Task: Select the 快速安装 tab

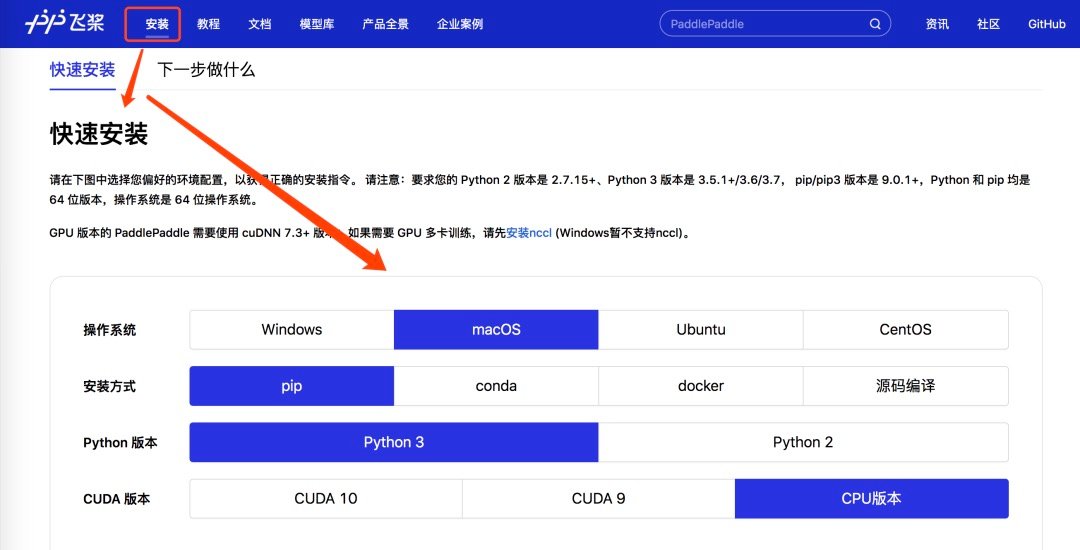Action: click(83, 70)
